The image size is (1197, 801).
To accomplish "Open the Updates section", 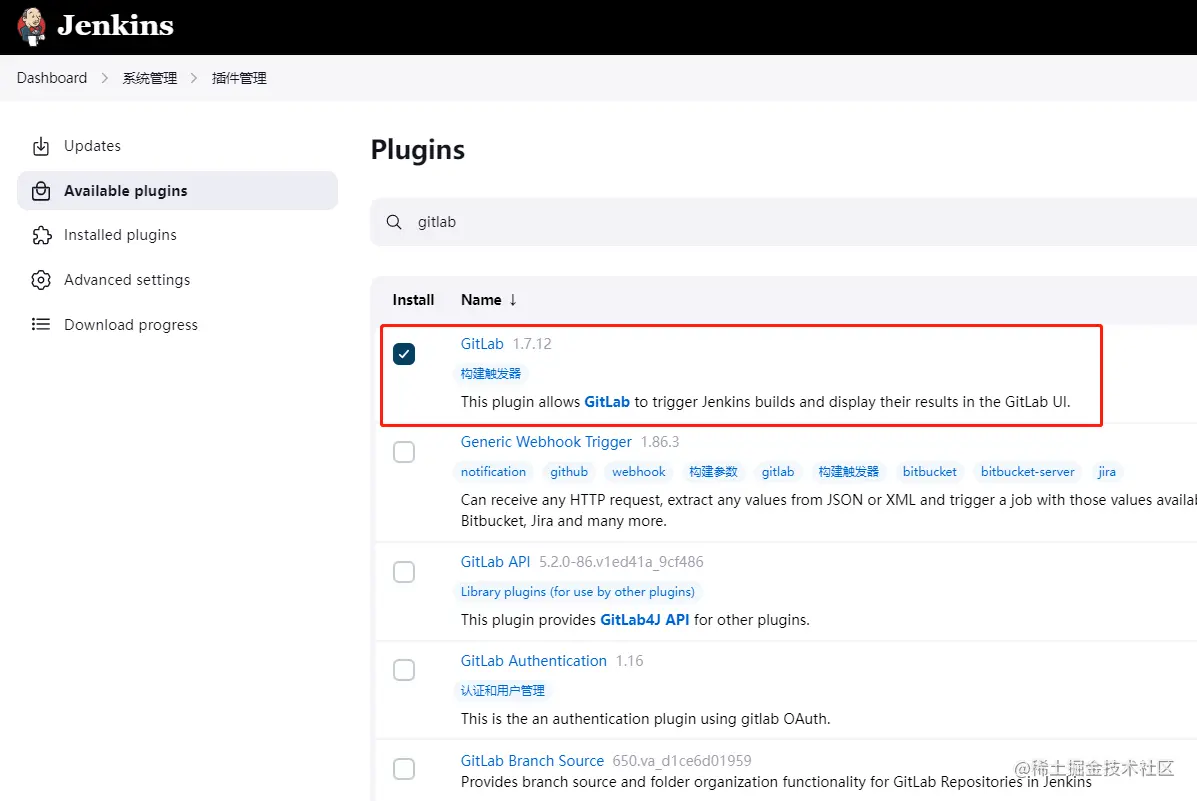I will point(92,146).
